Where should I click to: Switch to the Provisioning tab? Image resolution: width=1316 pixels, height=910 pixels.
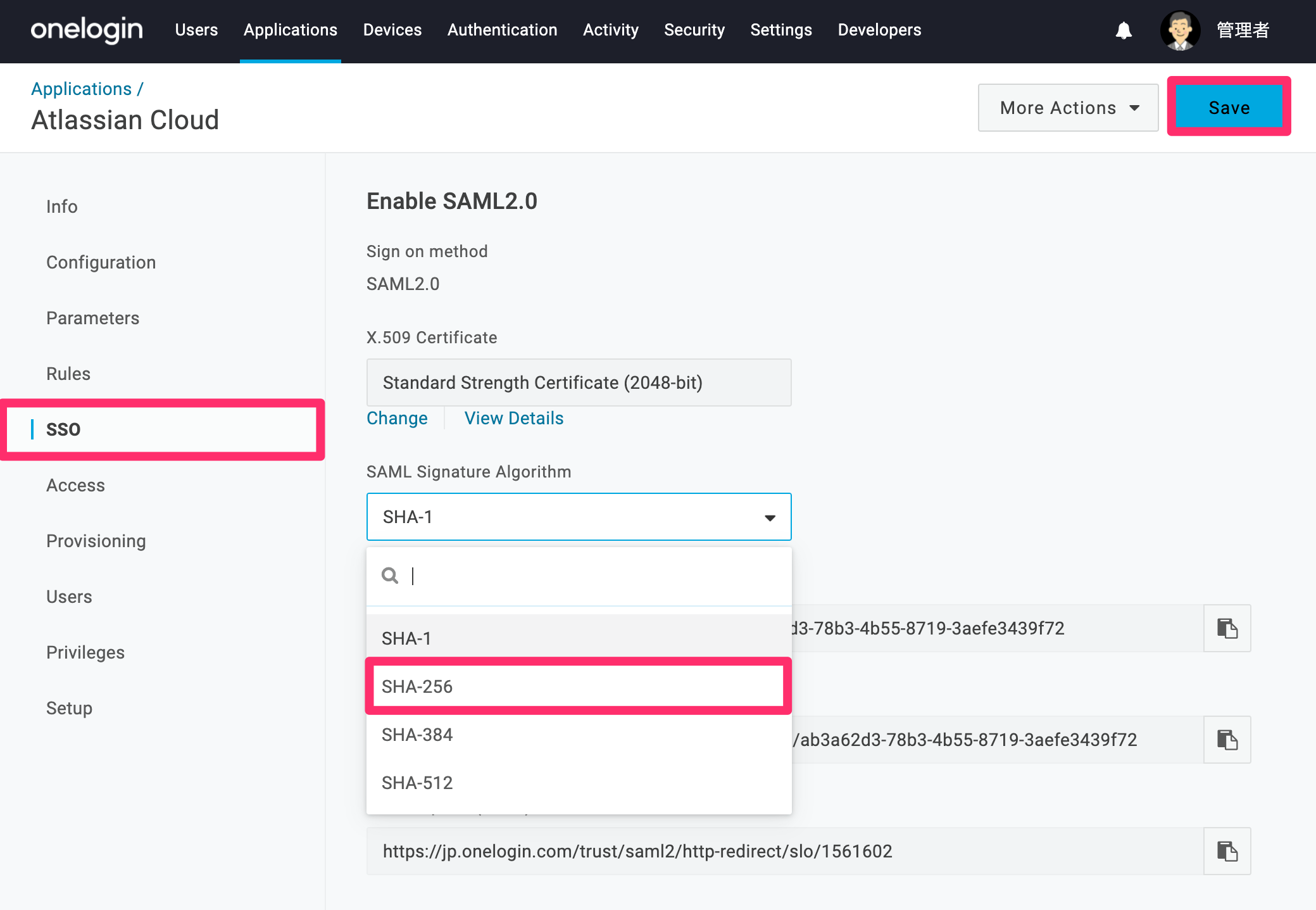(x=96, y=541)
